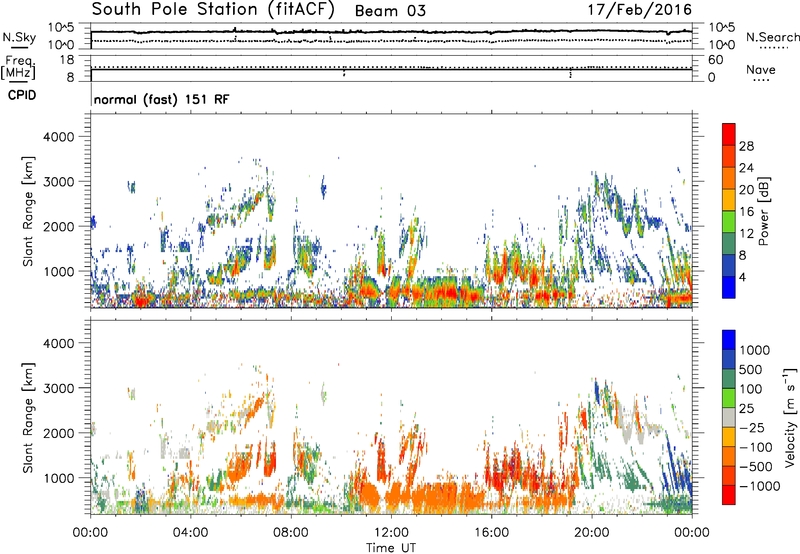Click the '16:00' time tick label
The height and width of the screenshot is (554, 800).
point(491,533)
